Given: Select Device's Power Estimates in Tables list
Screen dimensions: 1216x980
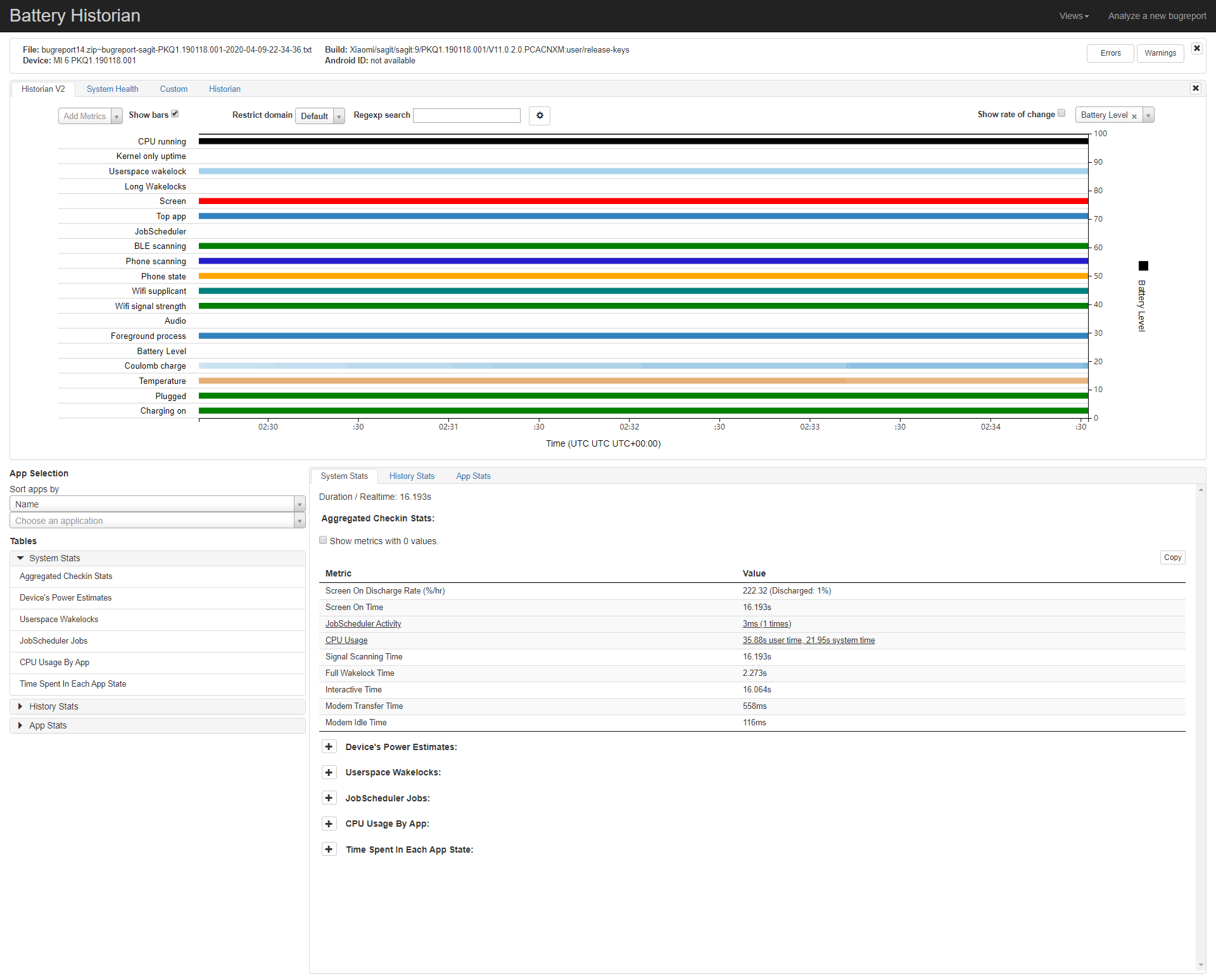Looking at the screenshot, I should point(158,598).
